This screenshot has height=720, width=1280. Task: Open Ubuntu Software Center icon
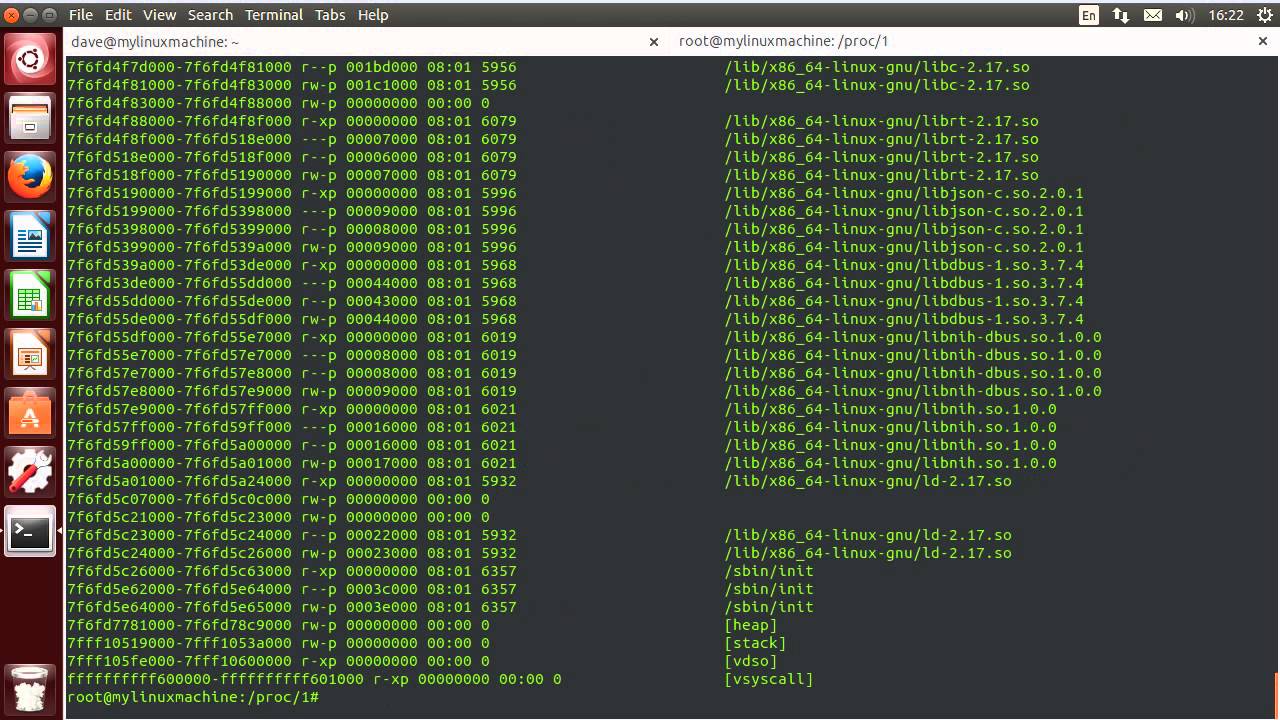pos(30,415)
